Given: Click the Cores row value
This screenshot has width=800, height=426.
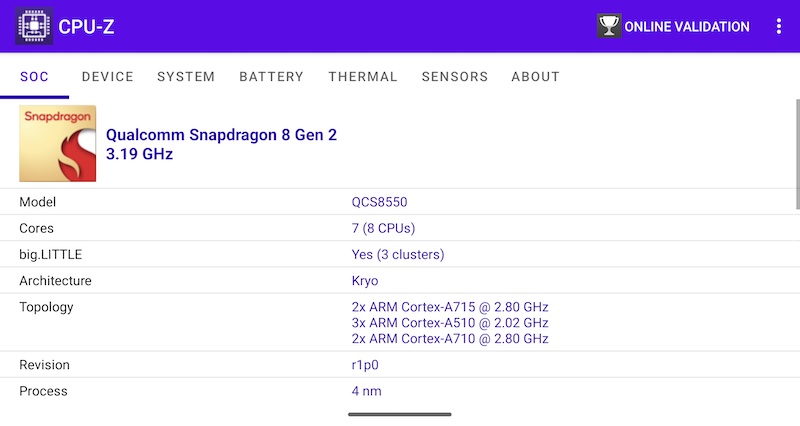Looking at the screenshot, I should click(383, 228).
